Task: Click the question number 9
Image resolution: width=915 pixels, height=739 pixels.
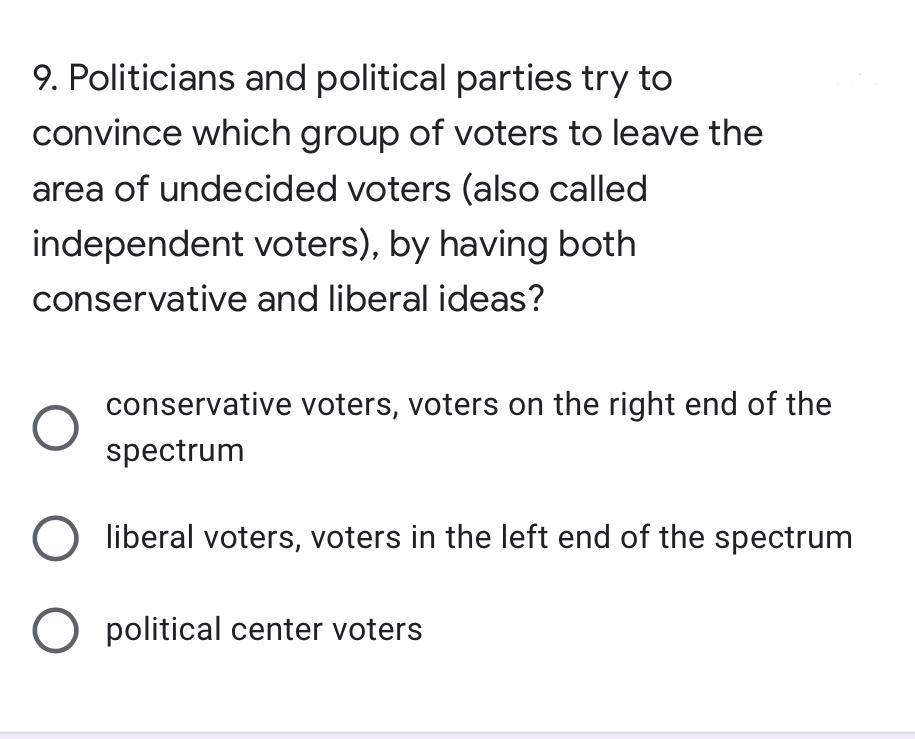Action: pos(44,79)
